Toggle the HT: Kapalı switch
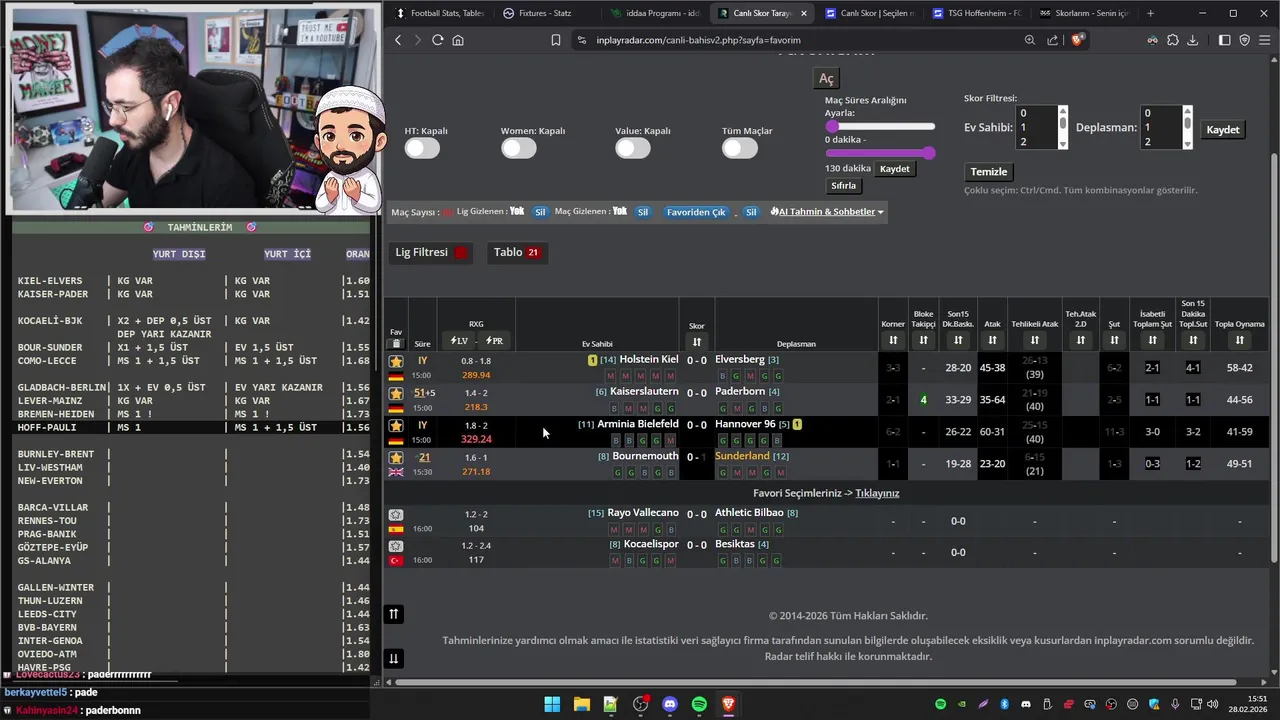This screenshot has width=1280, height=720. click(x=422, y=148)
